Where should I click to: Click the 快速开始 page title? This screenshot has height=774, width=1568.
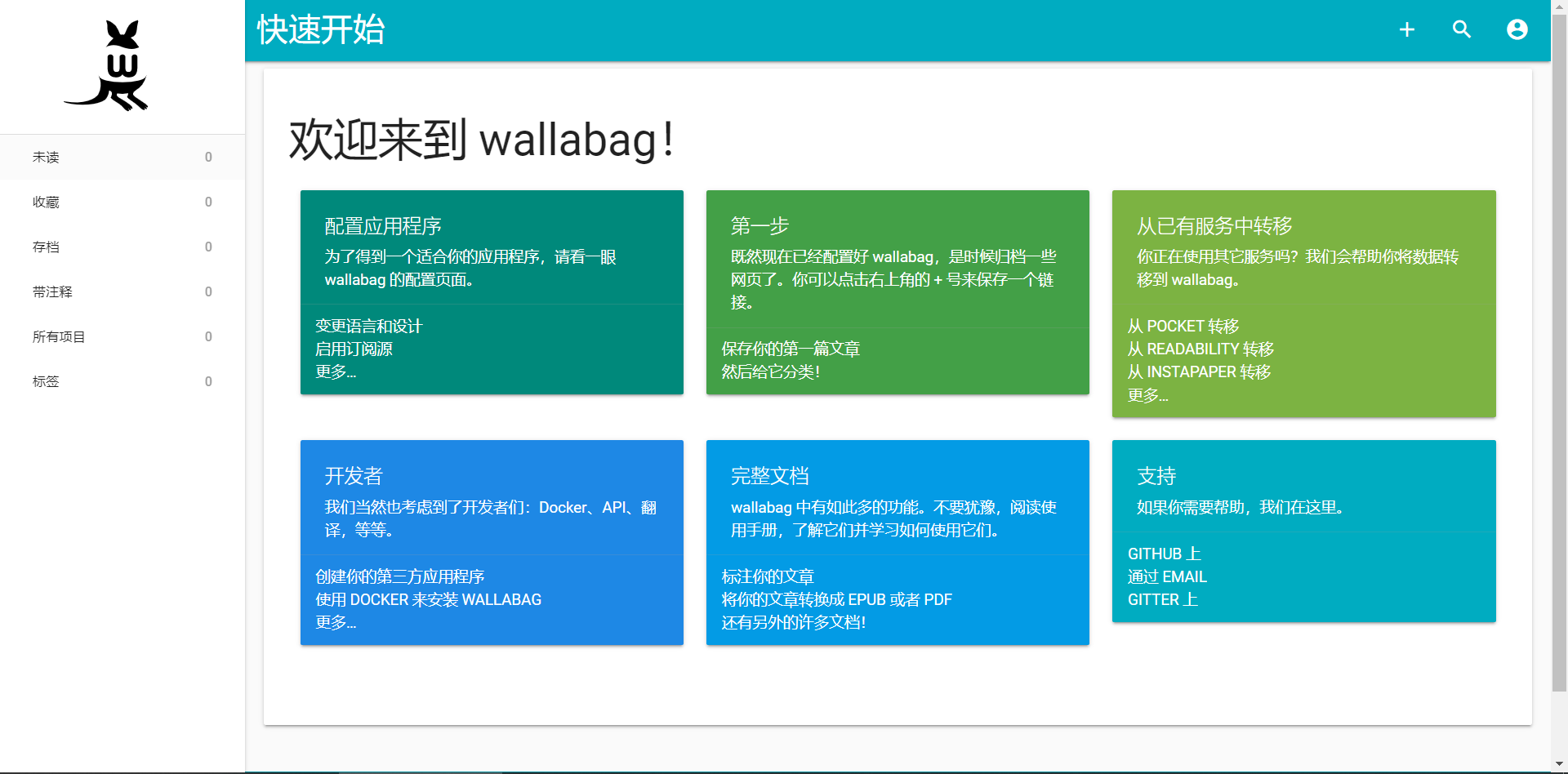(321, 30)
